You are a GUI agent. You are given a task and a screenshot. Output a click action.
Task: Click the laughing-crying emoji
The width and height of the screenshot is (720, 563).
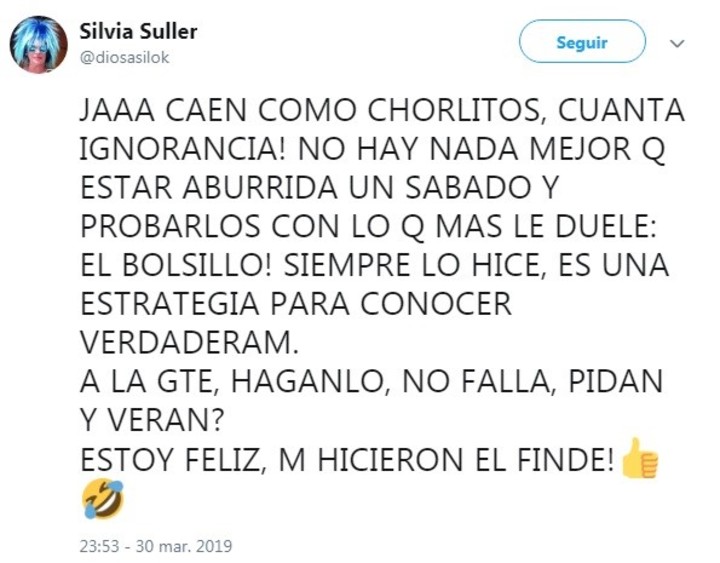pyautogui.click(x=99, y=498)
